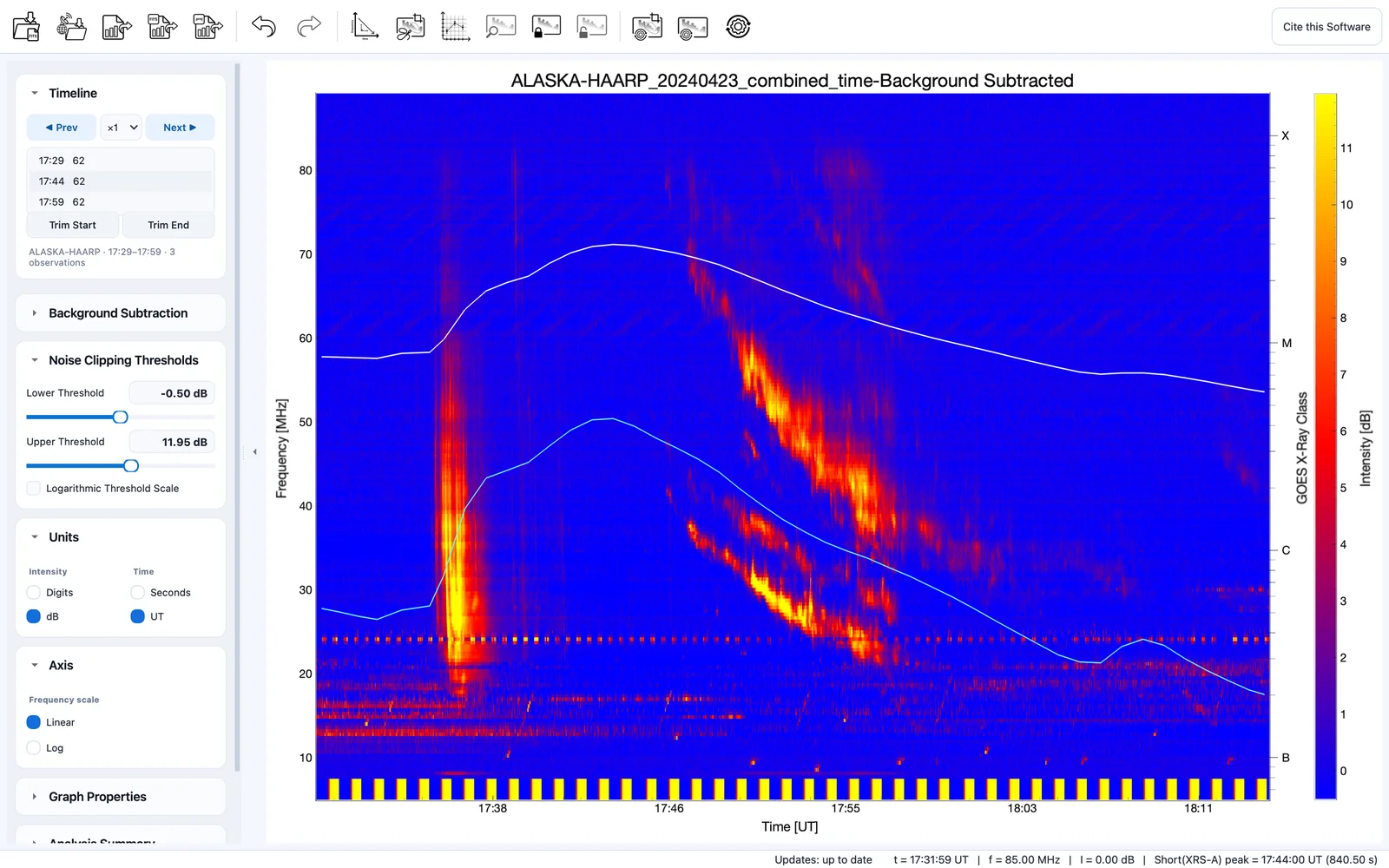The width and height of the screenshot is (1389, 868).
Task: Click the 't = 17:31:59 UT' status readout
Action: click(931, 859)
